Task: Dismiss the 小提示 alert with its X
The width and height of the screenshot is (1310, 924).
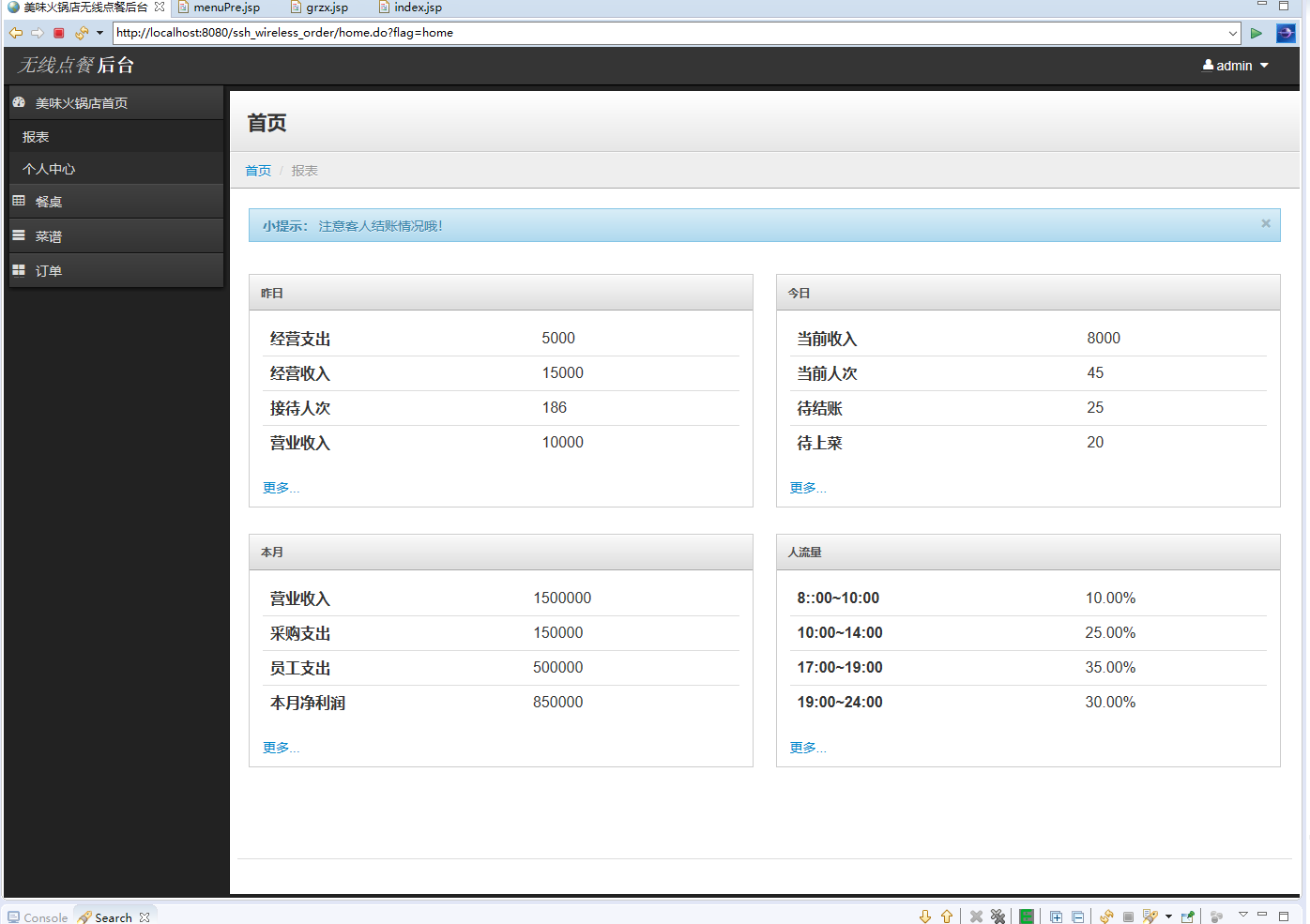Action: [1266, 223]
